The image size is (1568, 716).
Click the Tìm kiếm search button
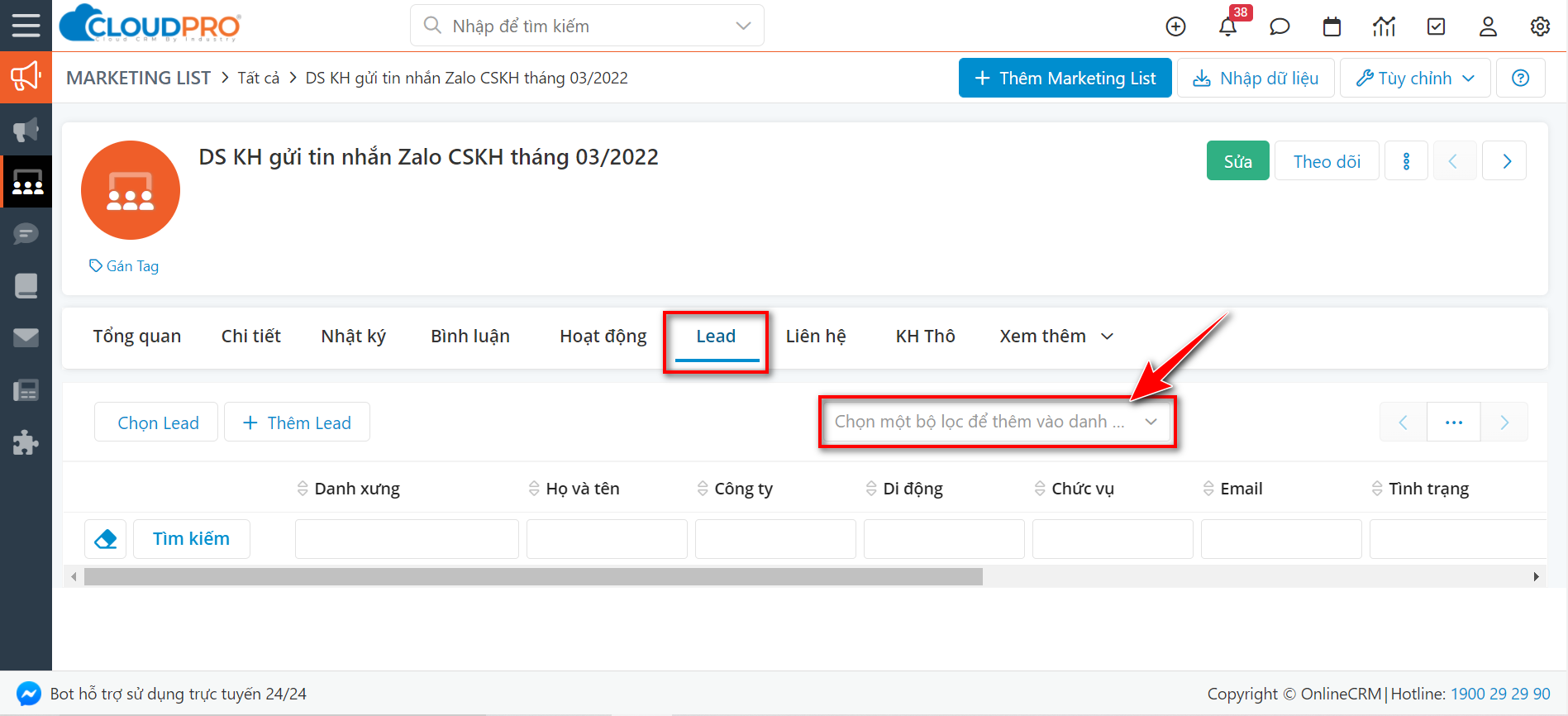coord(191,539)
